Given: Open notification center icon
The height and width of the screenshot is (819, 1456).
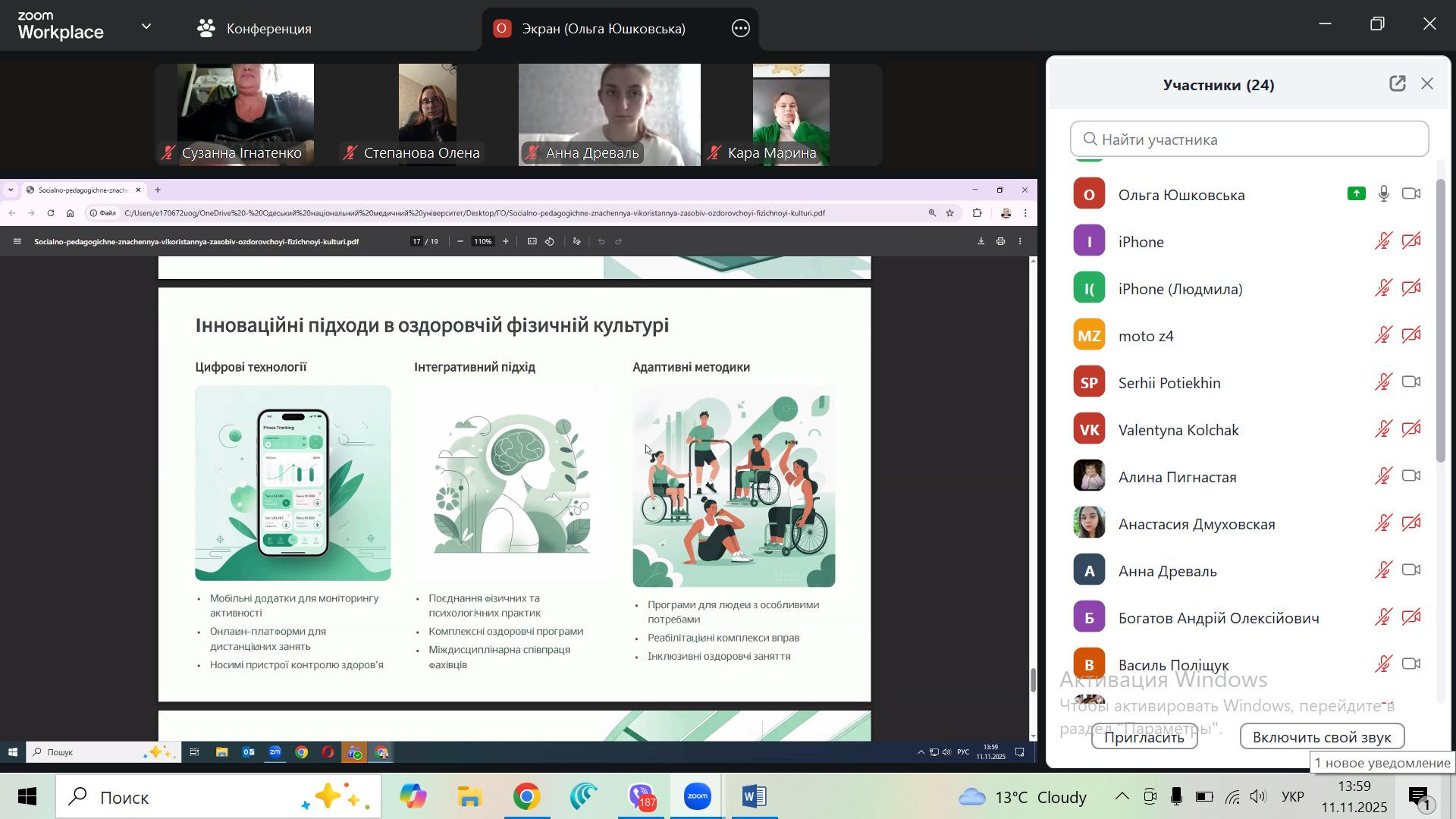Looking at the screenshot, I should tap(1419, 797).
